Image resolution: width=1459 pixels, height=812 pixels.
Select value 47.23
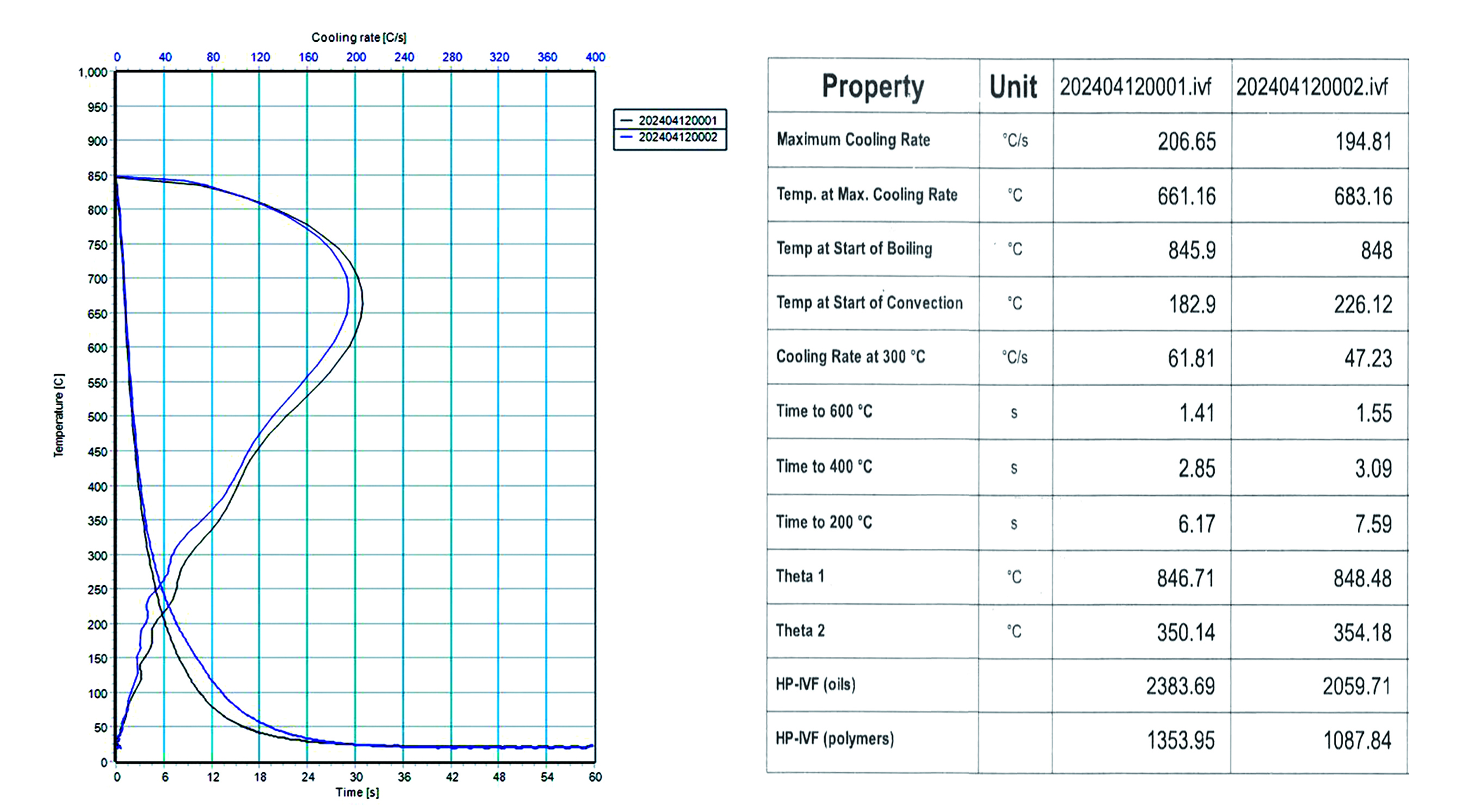[1368, 358]
